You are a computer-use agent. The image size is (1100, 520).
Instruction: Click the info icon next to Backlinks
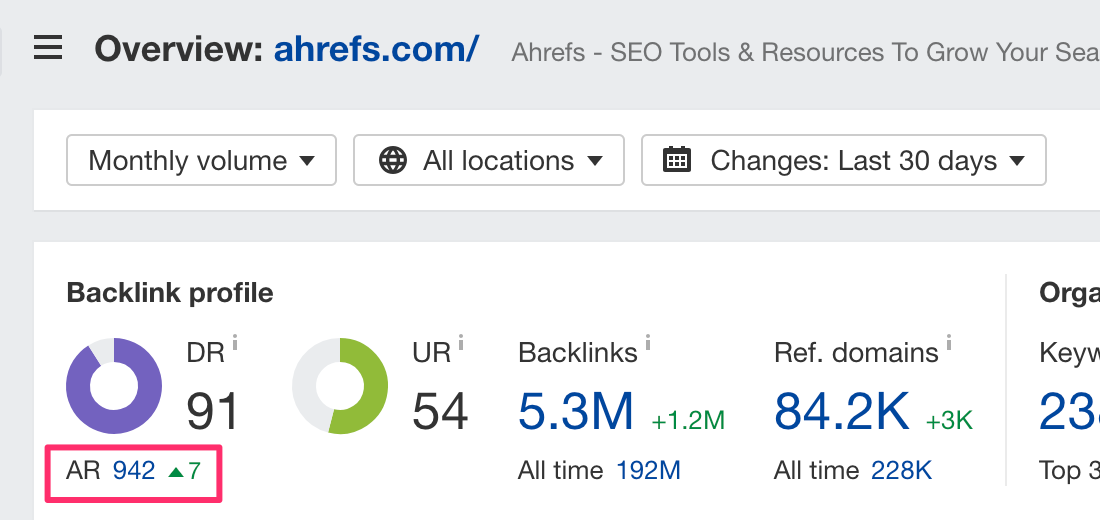coord(648,343)
